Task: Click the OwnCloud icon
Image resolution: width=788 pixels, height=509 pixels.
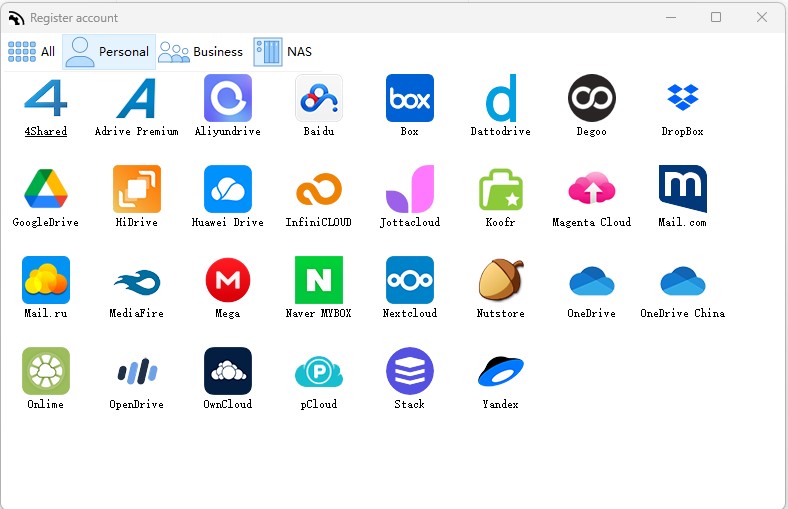Action: [228, 371]
